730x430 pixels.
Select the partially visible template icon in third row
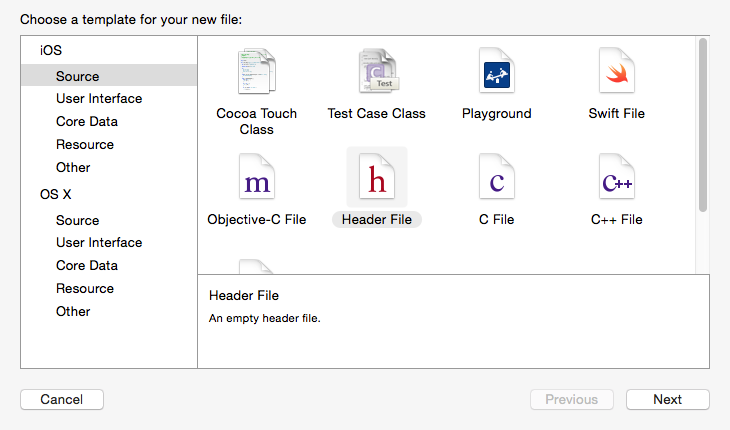(x=256, y=266)
